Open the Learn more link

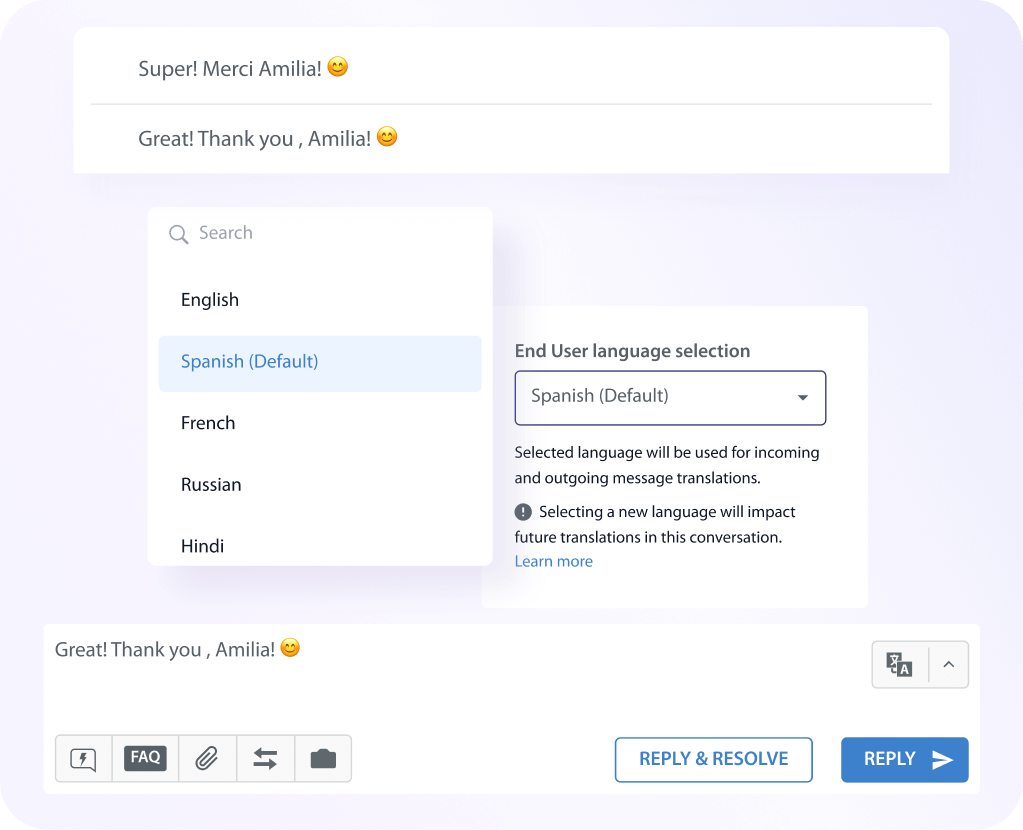point(553,562)
